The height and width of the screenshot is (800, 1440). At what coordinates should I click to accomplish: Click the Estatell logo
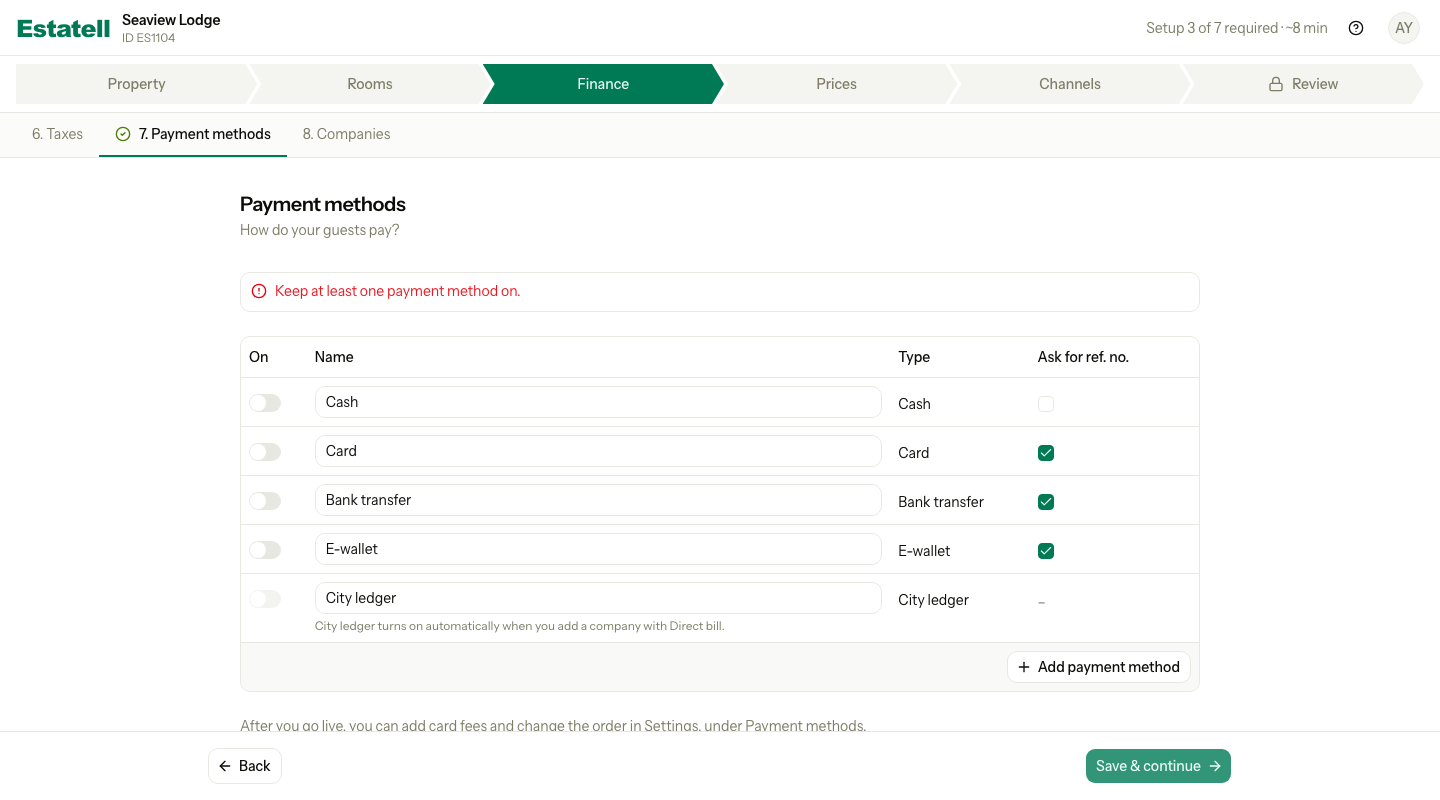(x=64, y=29)
